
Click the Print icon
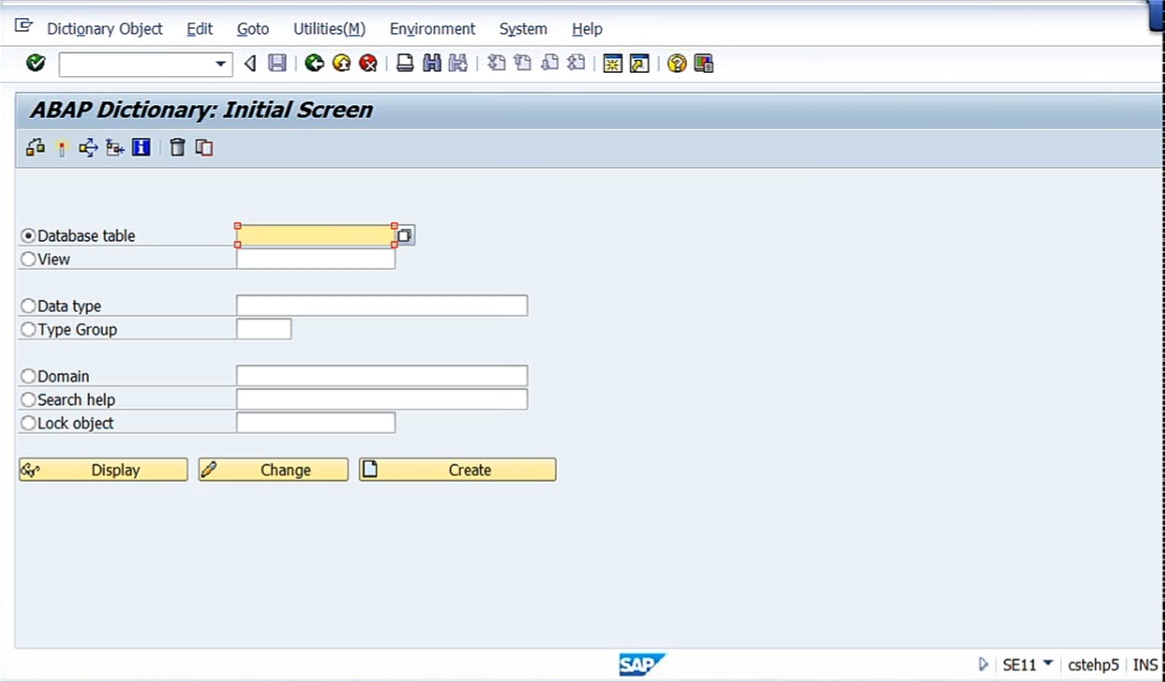(405, 63)
